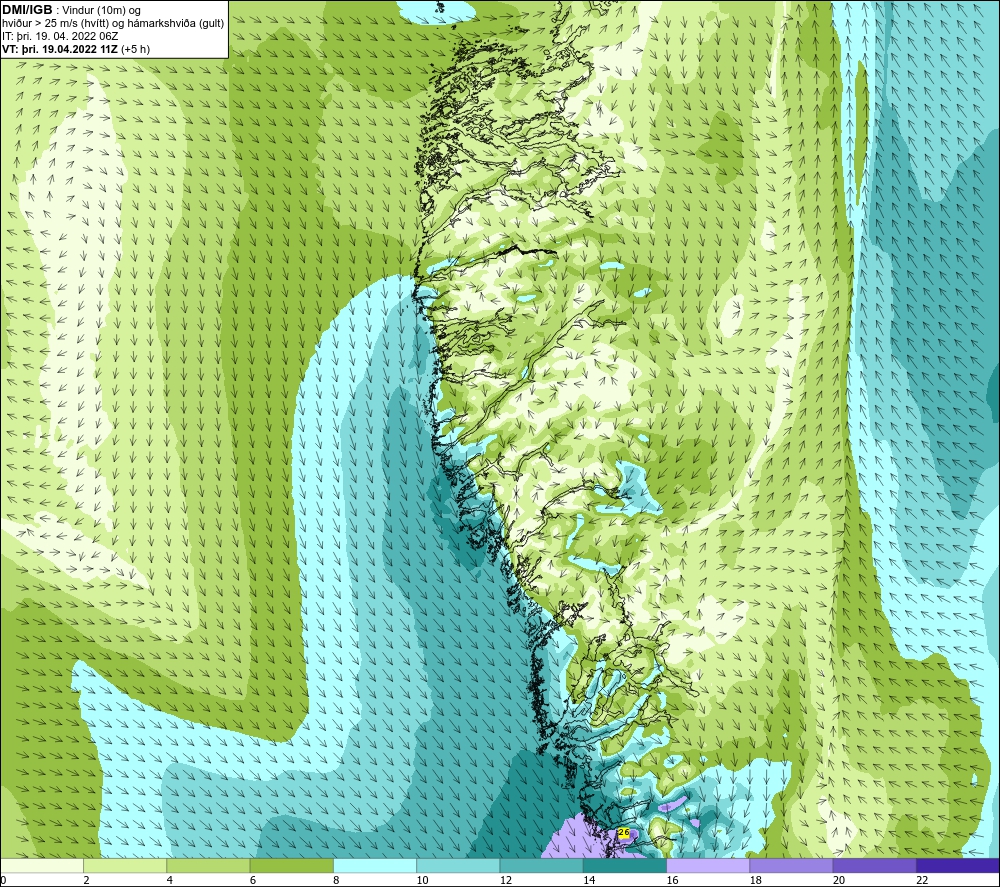The image size is (1000, 887).
Task: Click the 'IT: þri. 19. 04. 2022 06Z' line
Action: pos(60,36)
